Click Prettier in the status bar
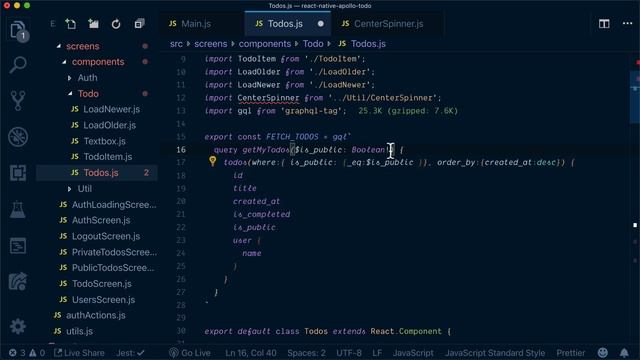 [x=571, y=353]
